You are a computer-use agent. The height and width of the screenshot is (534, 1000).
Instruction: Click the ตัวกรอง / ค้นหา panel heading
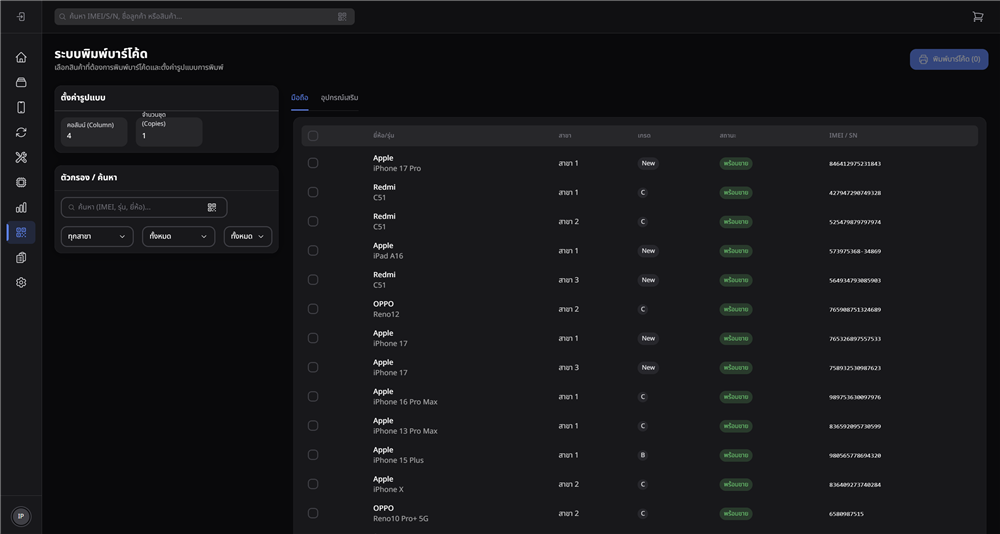point(87,178)
